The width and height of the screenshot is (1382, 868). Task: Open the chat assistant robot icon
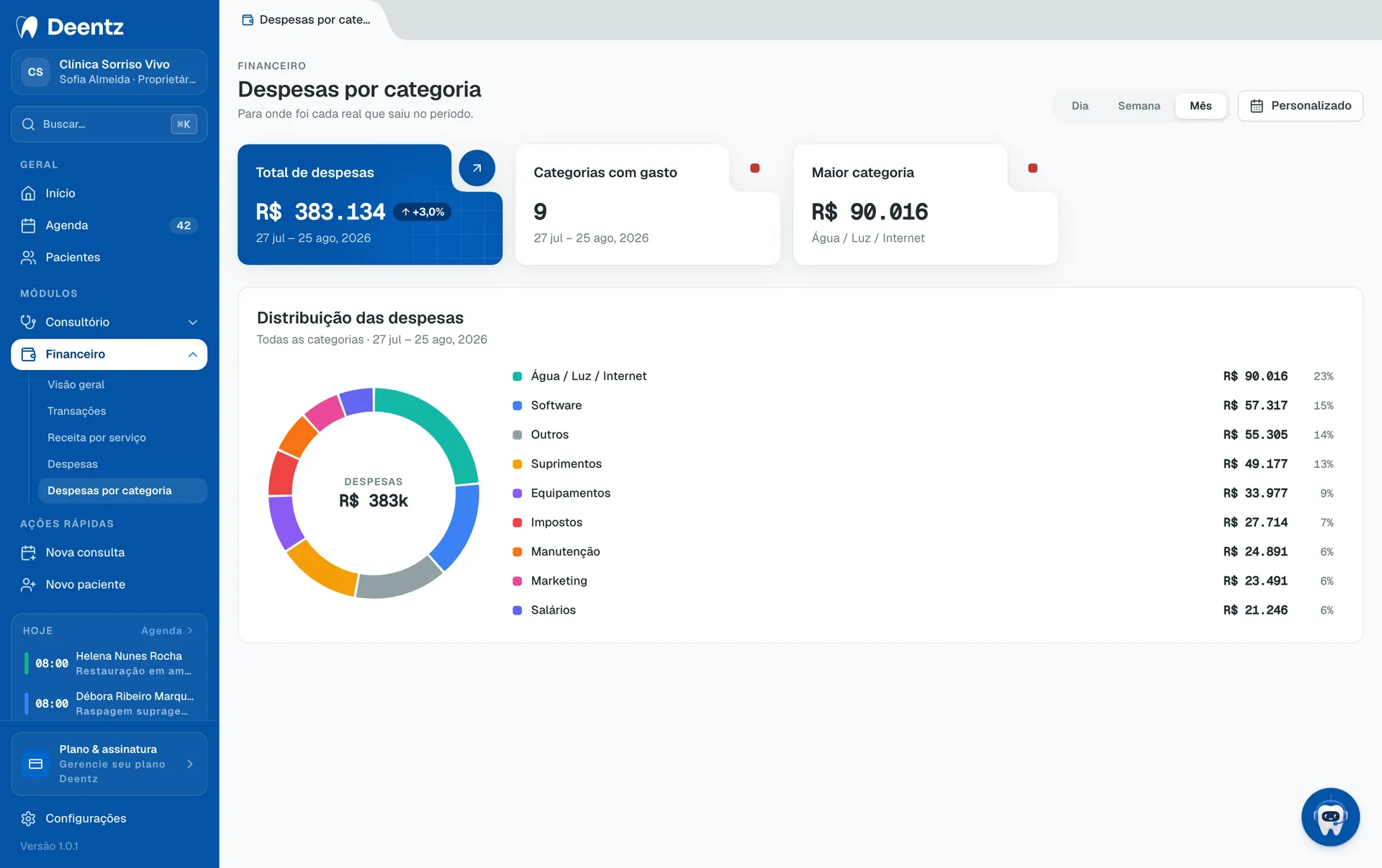coord(1330,817)
